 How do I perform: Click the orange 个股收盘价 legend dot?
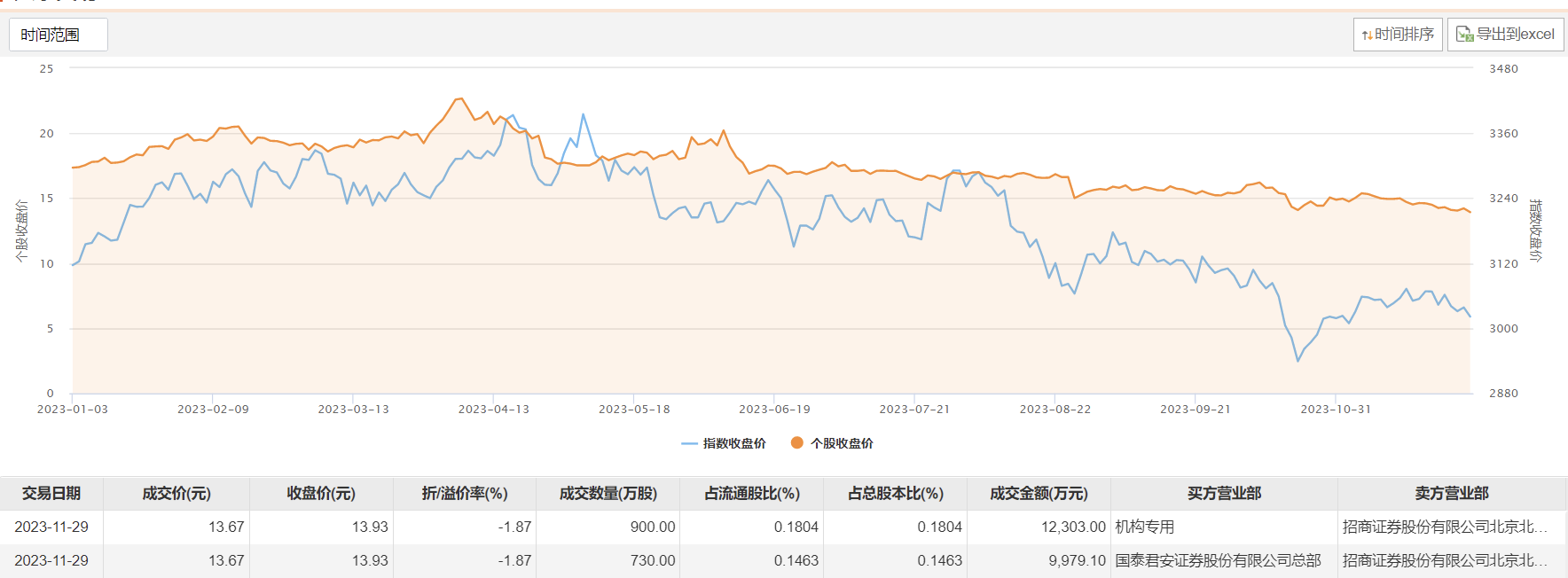tap(796, 442)
